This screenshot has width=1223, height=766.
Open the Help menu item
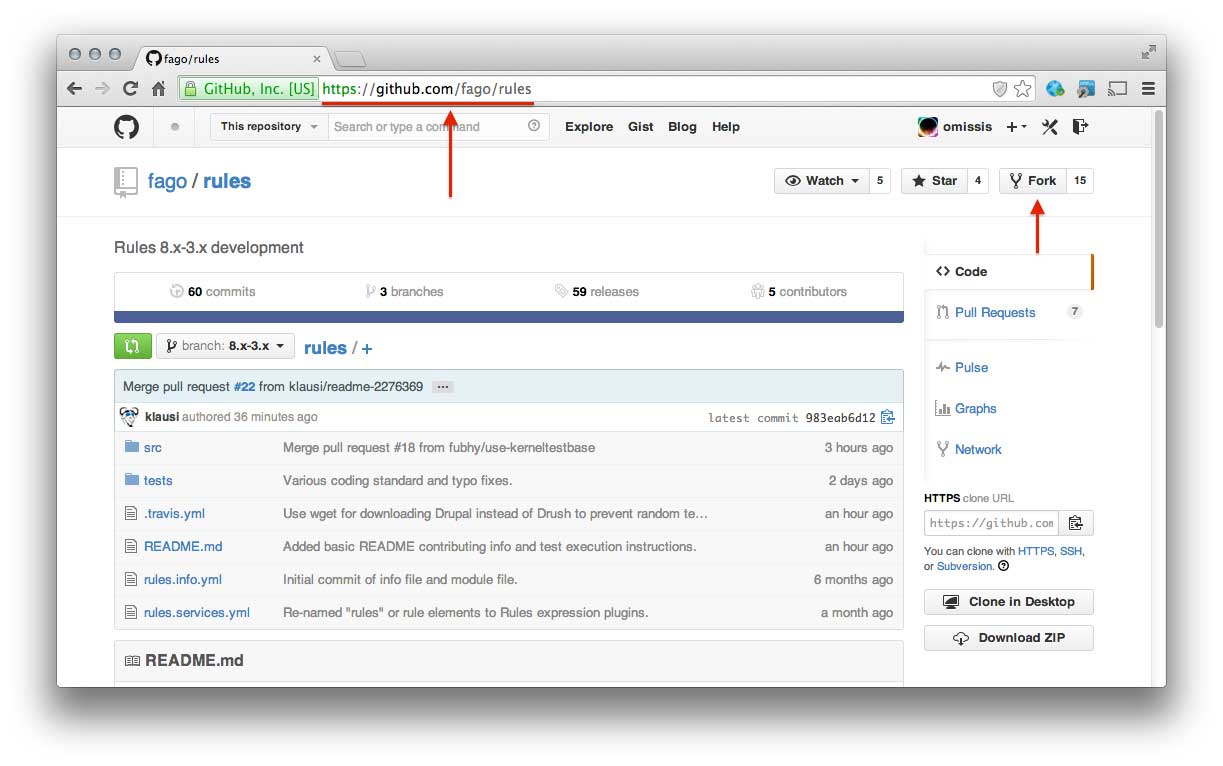[x=726, y=127]
